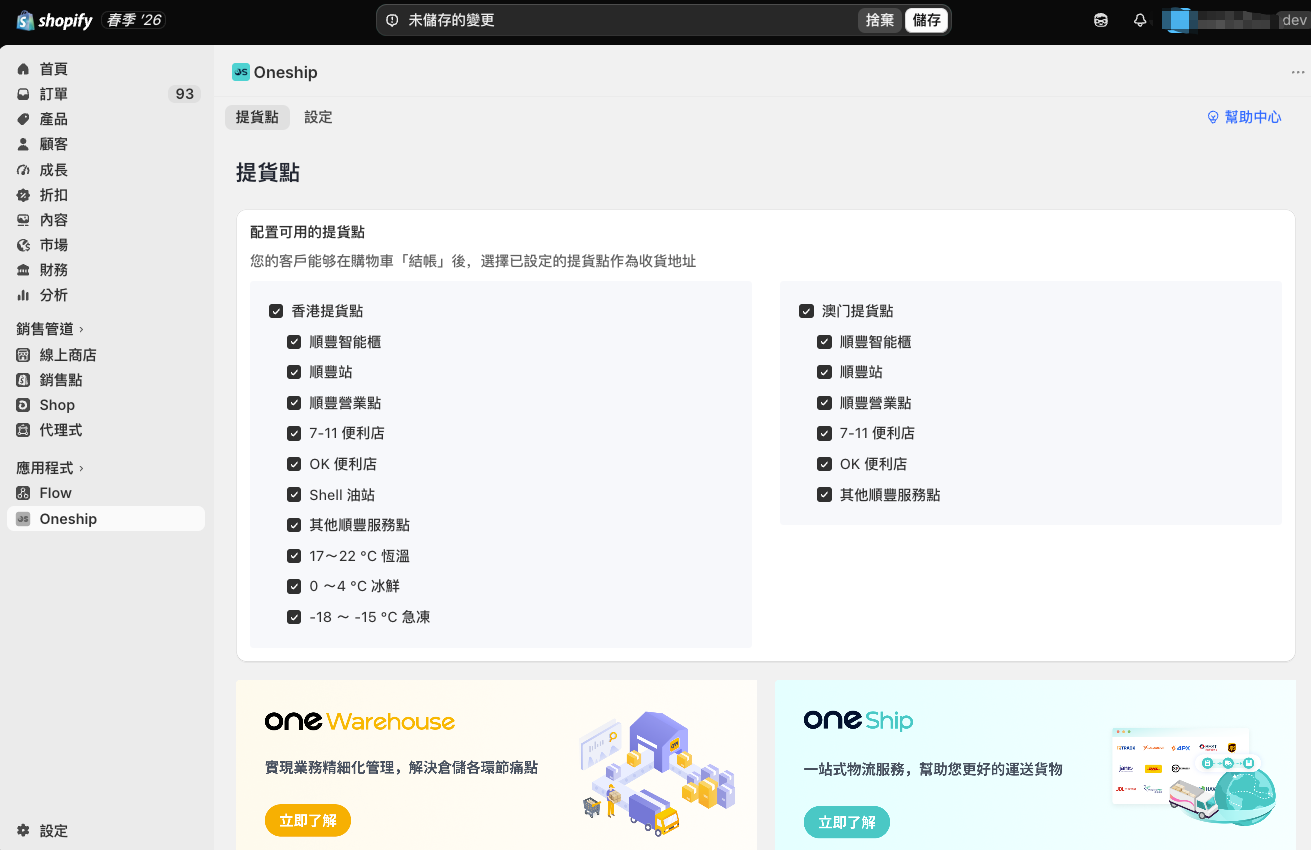Uncheck the -18 ～ -15 °C 急凍 checkbox
The width and height of the screenshot is (1311, 850).
click(x=294, y=617)
